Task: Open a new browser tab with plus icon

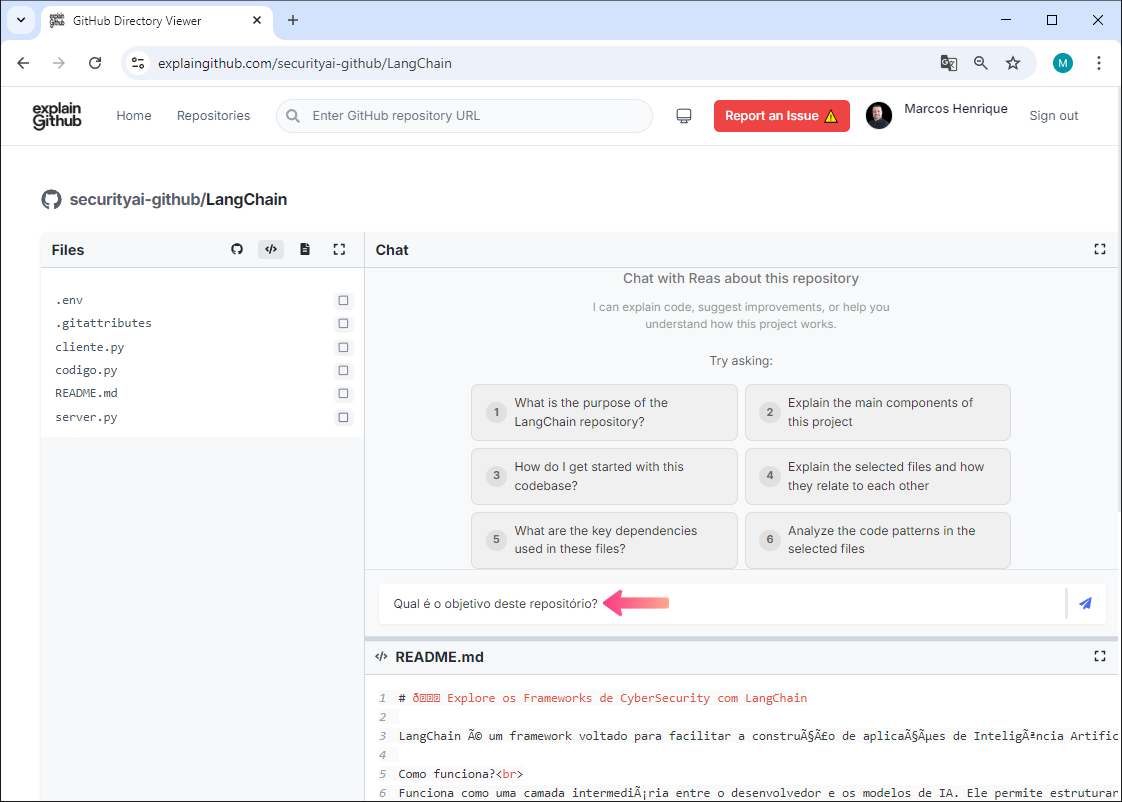Action: (293, 20)
